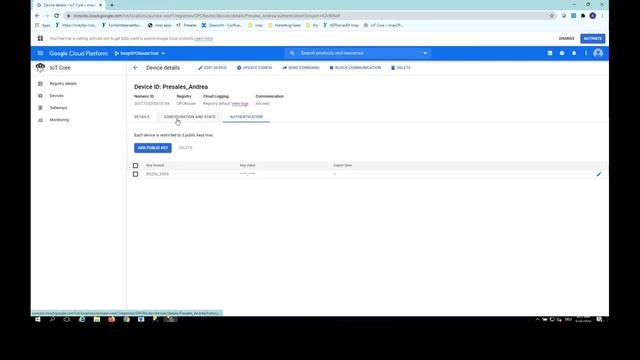640x360 pixels.
Task: Click Send Command in the toolbar
Action: coord(301,68)
